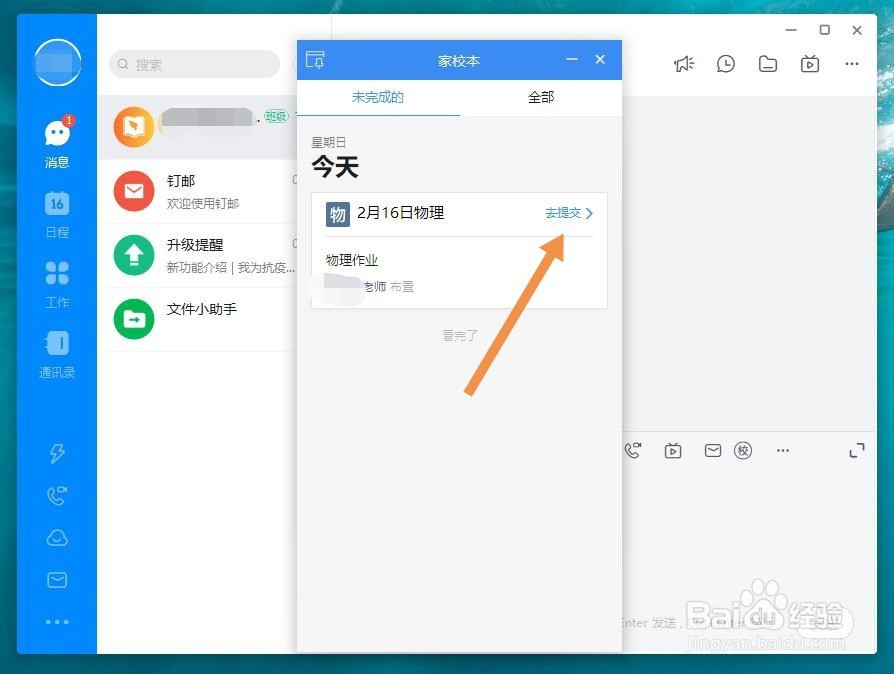Click the chat history clock icon
This screenshot has height=674, width=894.
pyautogui.click(x=726, y=63)
